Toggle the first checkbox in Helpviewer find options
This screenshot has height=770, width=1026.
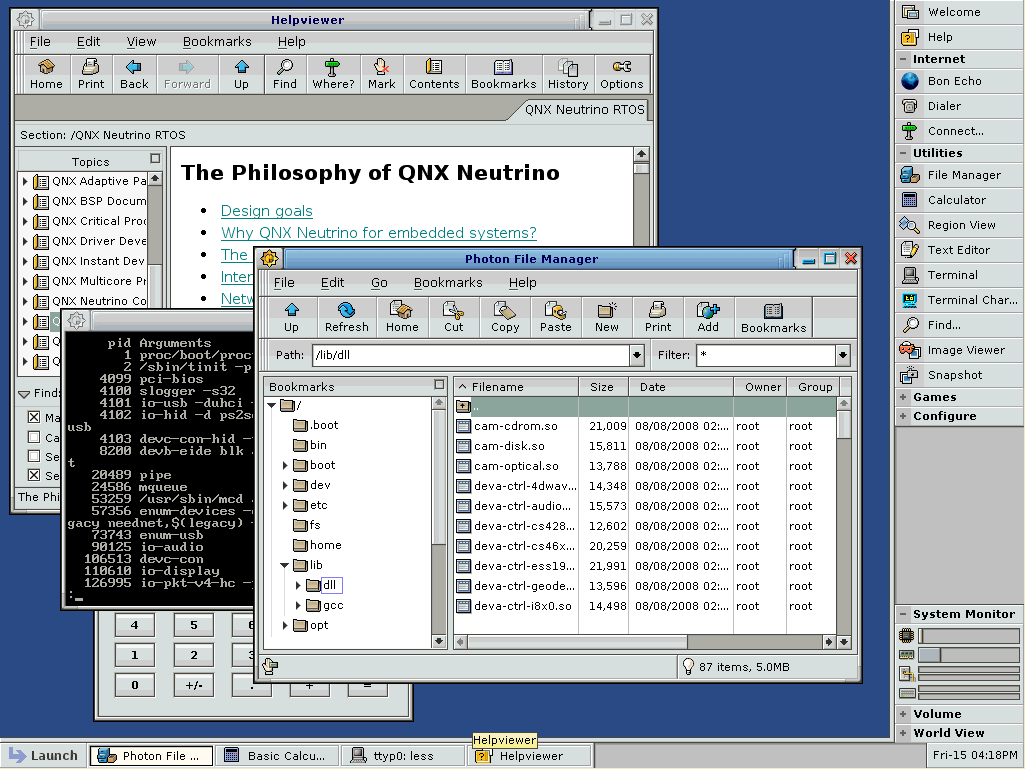click(x=33, y=417)
